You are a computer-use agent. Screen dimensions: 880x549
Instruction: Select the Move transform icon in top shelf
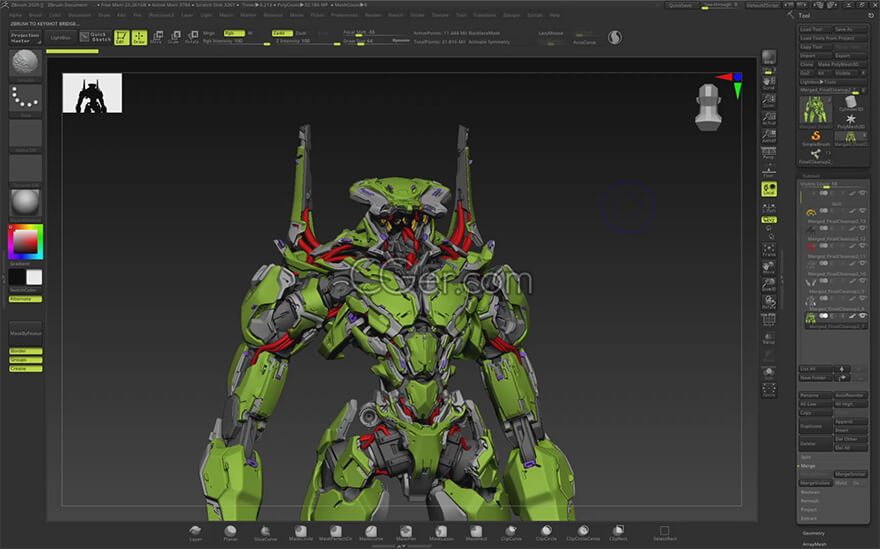[x=157, y=38]
